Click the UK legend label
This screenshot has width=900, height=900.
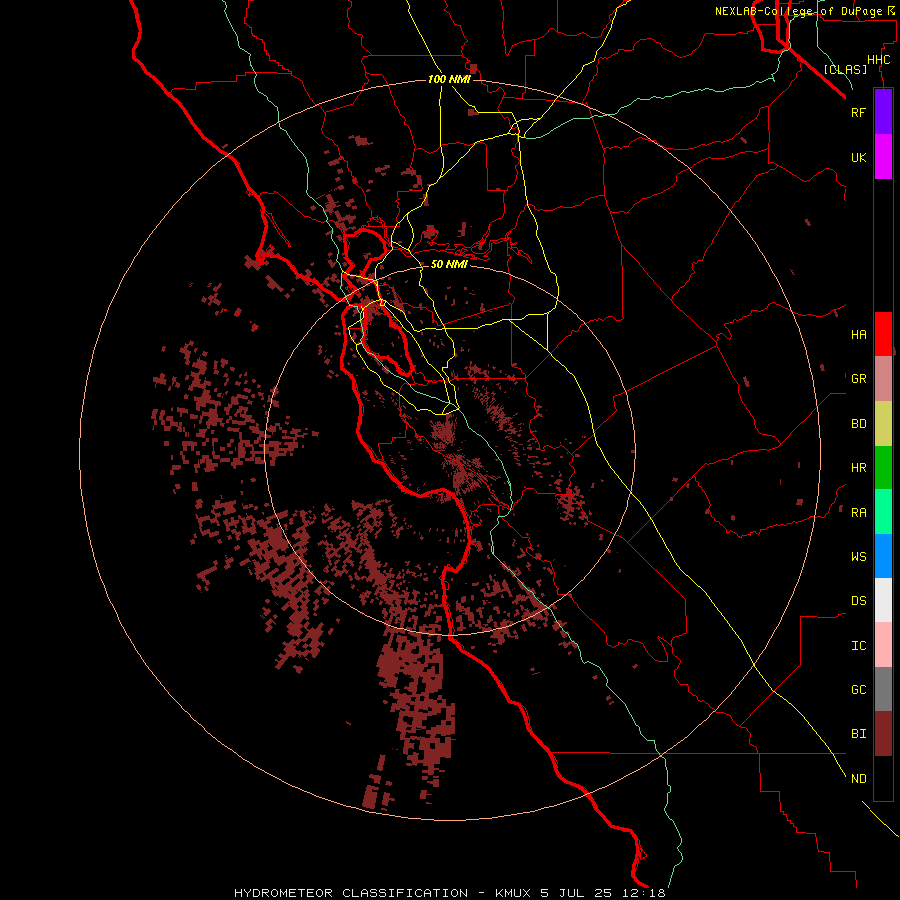click(x=858, y=157)
